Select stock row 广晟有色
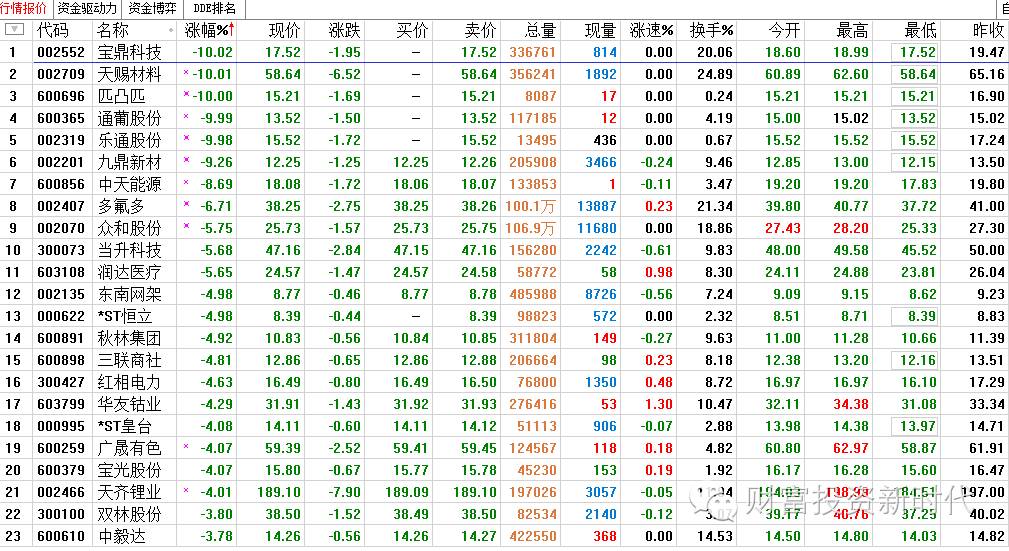 pos(504,448)
